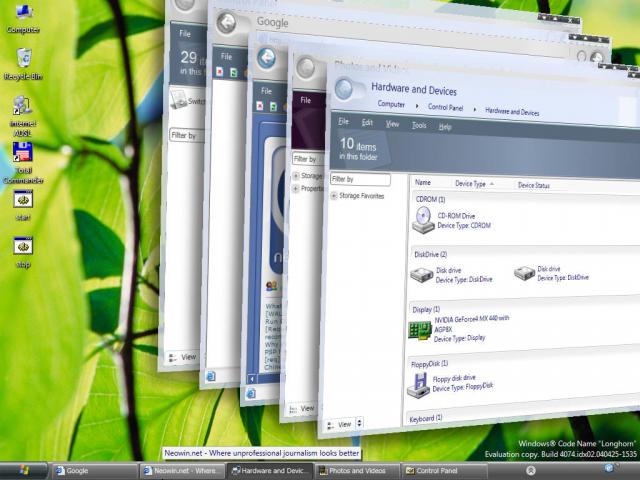Click green refresh icon in Neowin window

coord(273,107)
